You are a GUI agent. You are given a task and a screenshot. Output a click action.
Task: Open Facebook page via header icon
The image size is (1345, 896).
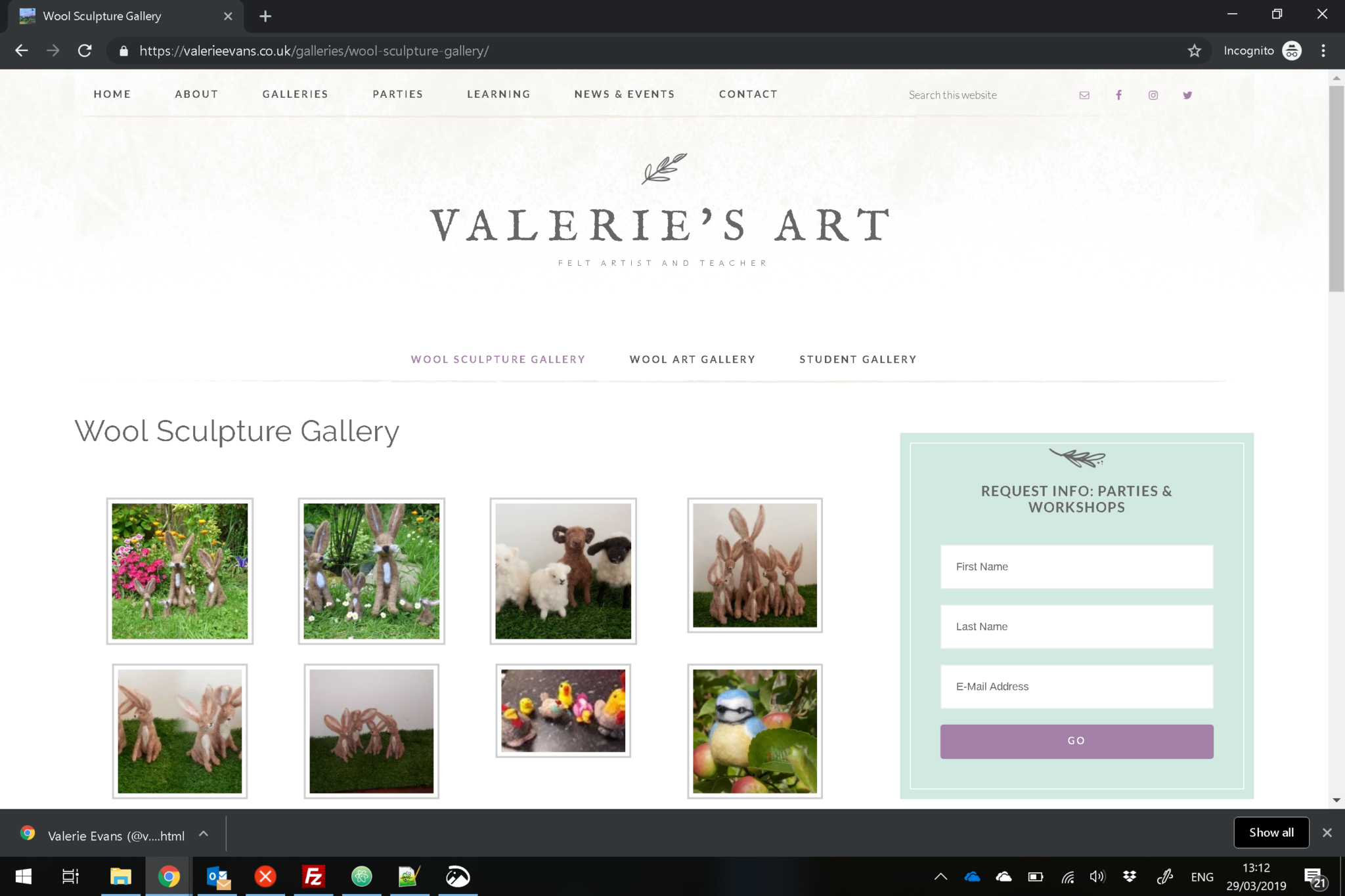(1119, 94)
